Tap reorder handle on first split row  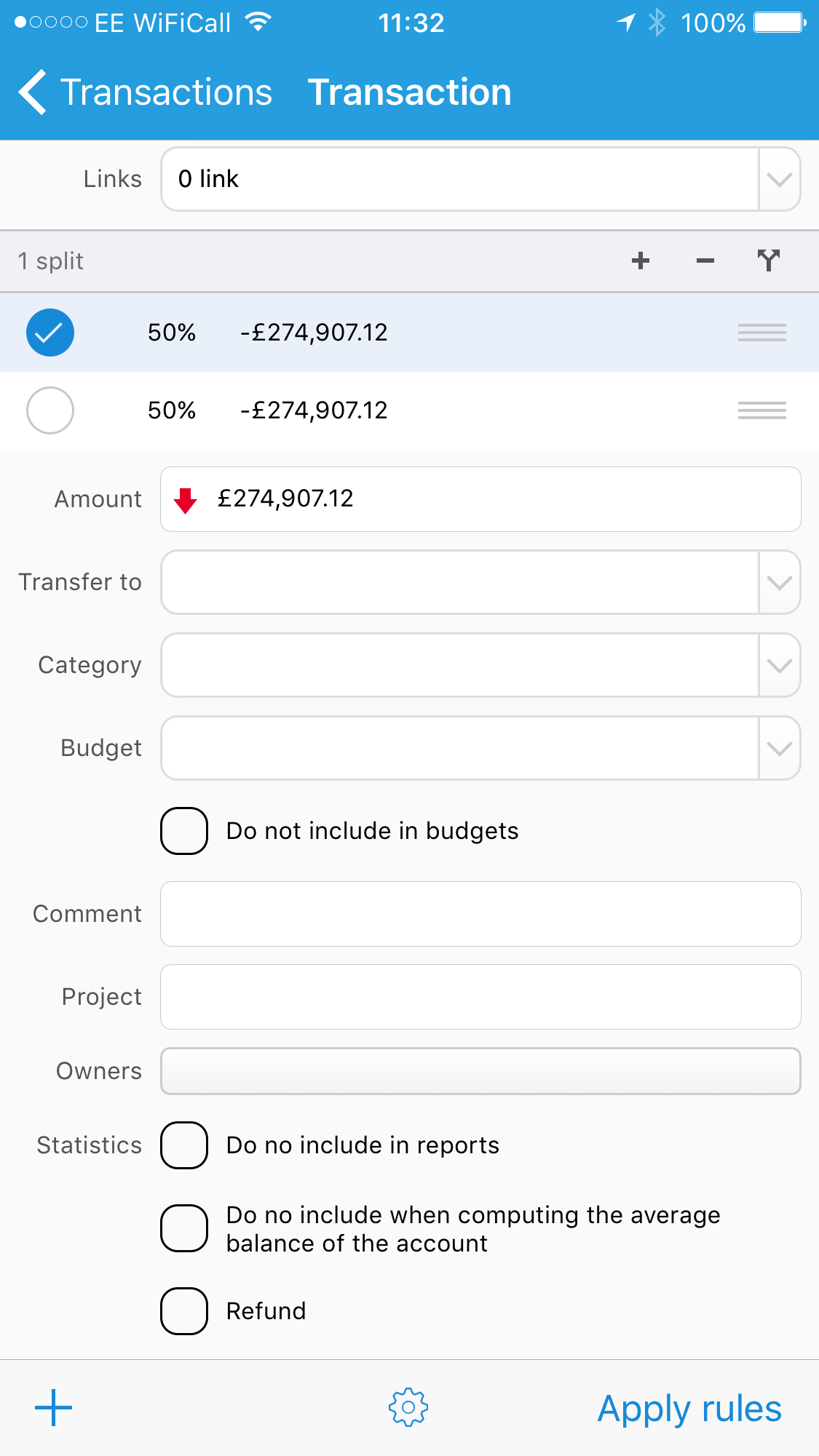pyautogui.click(x=761, y=333)
